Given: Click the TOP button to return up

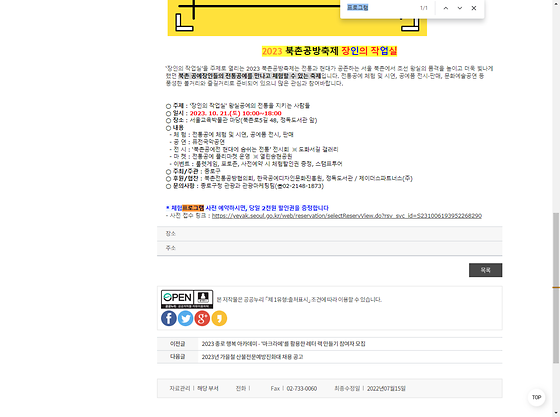Looking at the screenshot, I should click(536, 397).
